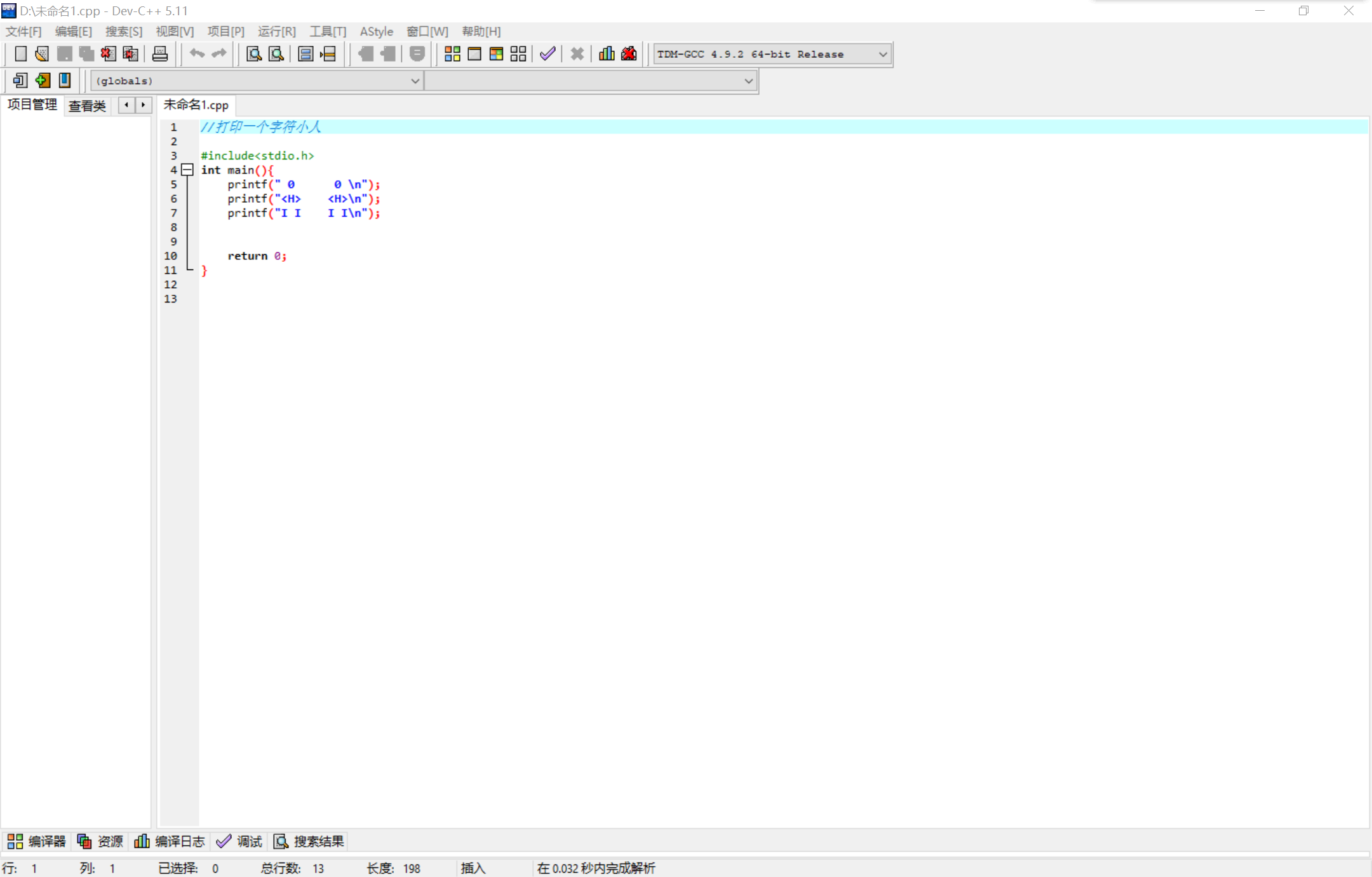Click the purple checkmark Debug icon
Image resolution: width=1372 pixels, height=877 pixels.
pyautogui.click(x=548, y=54)
